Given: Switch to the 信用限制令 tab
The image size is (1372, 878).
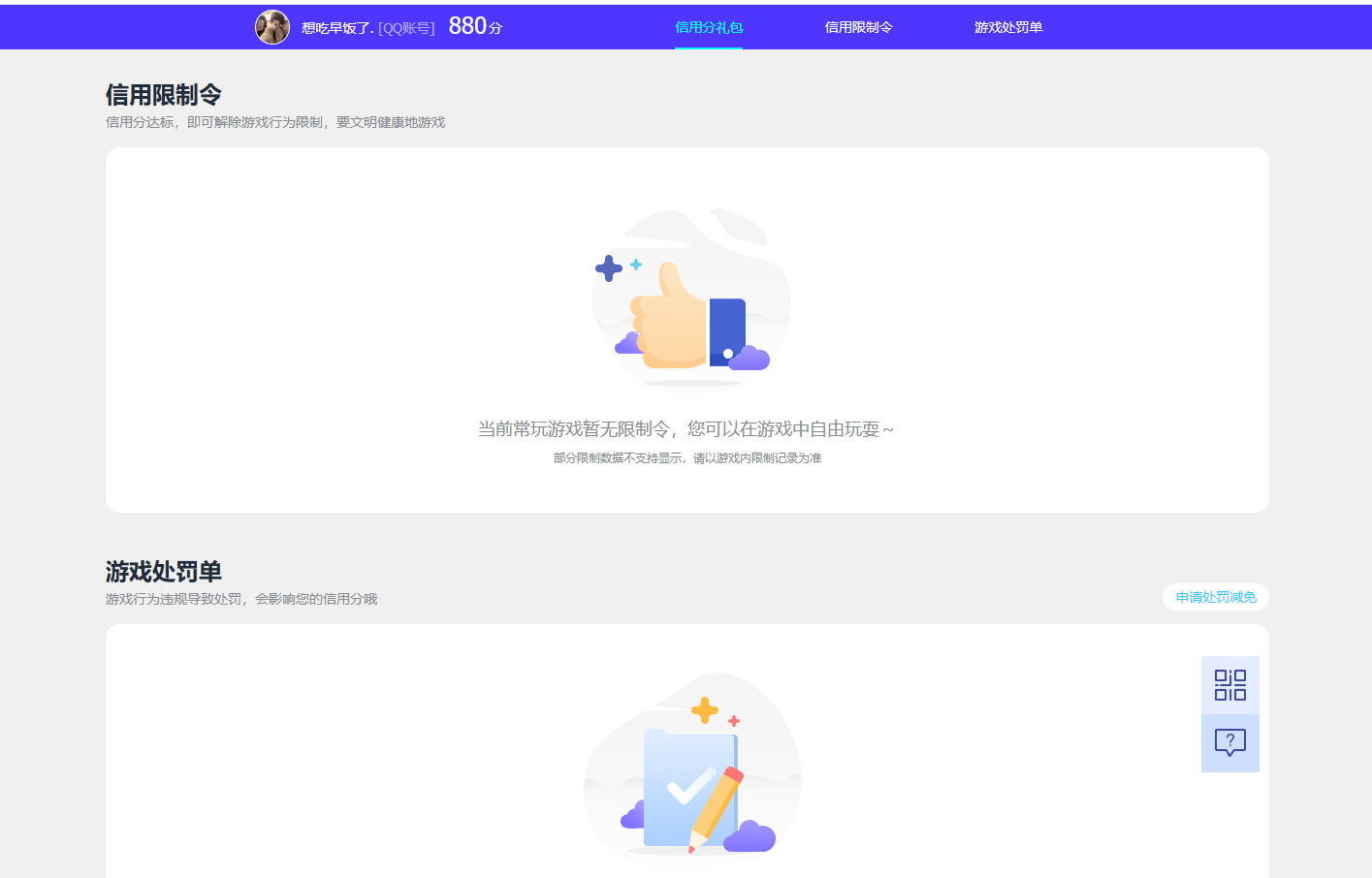Looking at the screenshot, I should 858,27.
